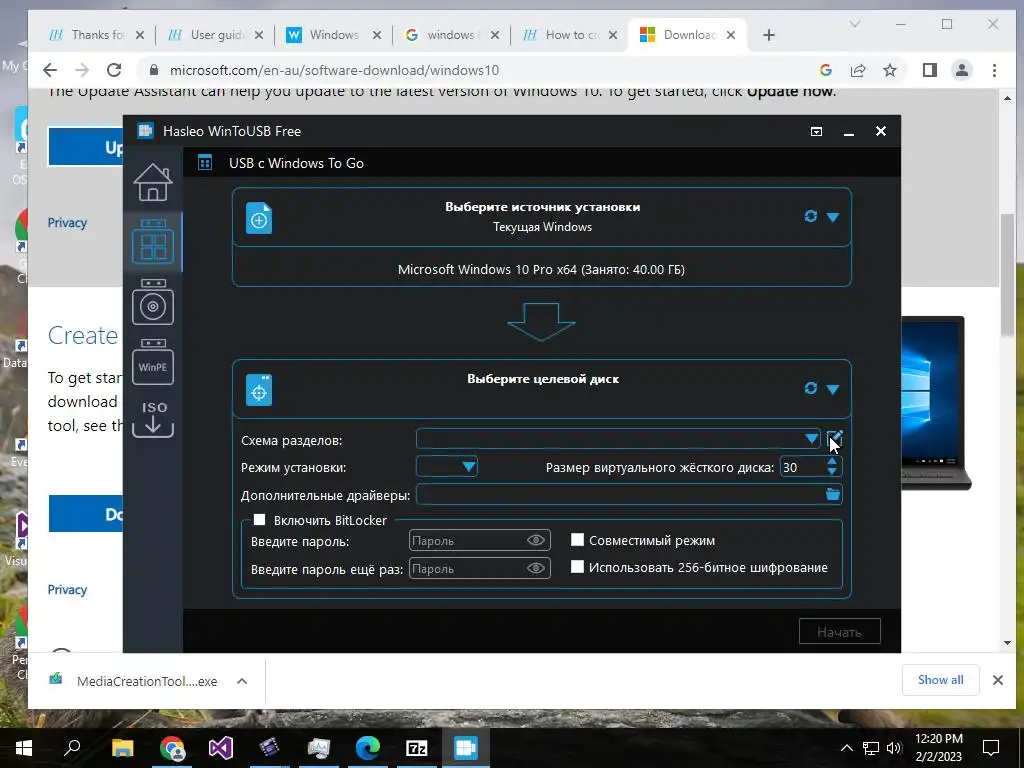
Task: Browse for additional drivers folder icon
Action: [833, 494]
